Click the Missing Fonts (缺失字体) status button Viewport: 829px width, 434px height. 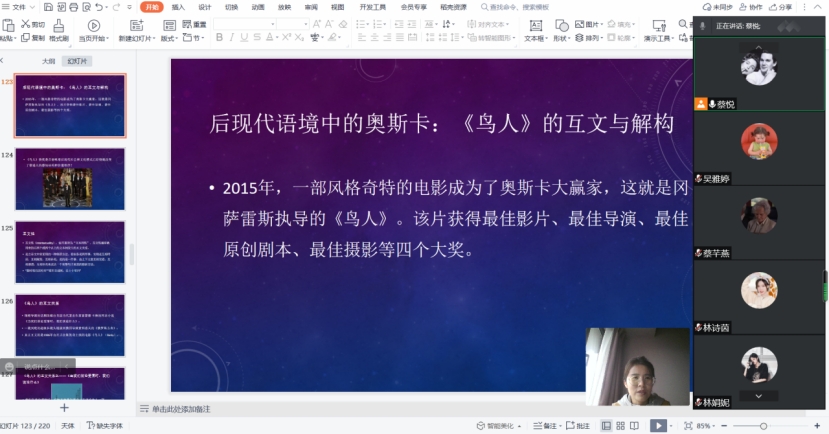[105, 426]
